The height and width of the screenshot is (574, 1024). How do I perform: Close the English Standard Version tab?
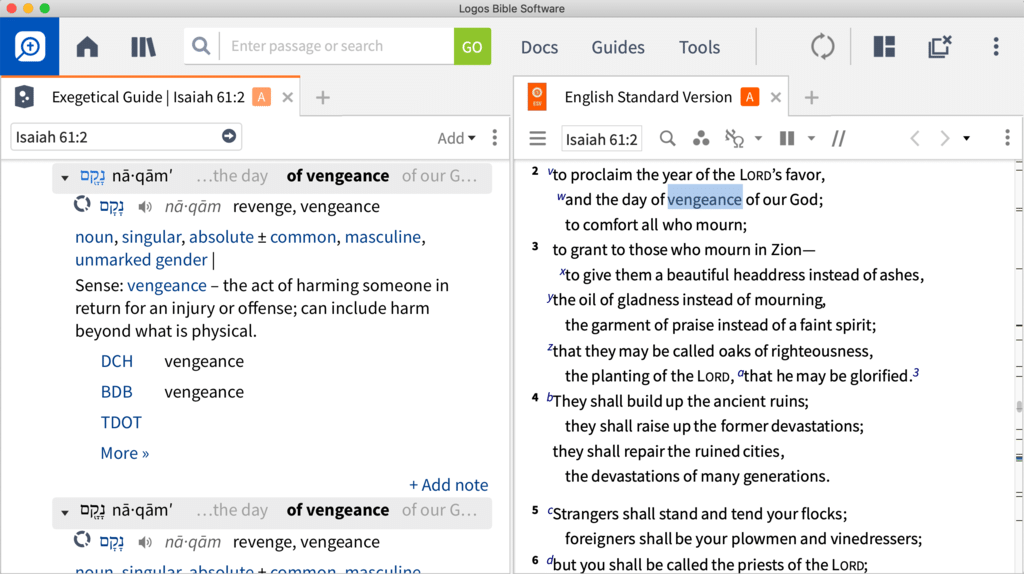pyautogui.click(x=776, y=97)
